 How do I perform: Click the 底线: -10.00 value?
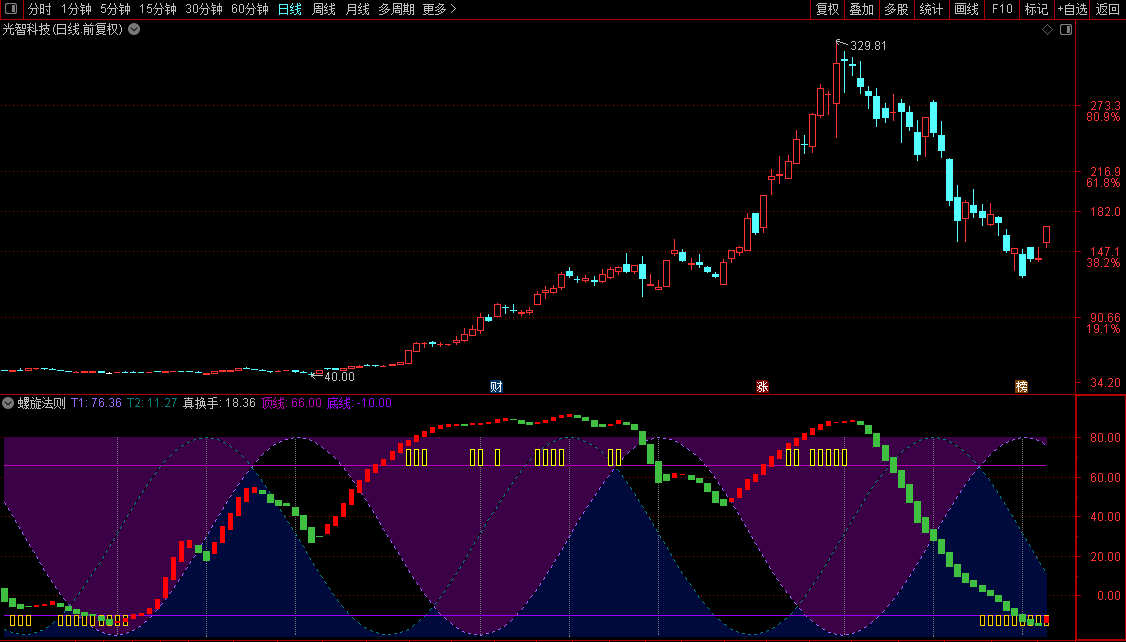(360, 403)
